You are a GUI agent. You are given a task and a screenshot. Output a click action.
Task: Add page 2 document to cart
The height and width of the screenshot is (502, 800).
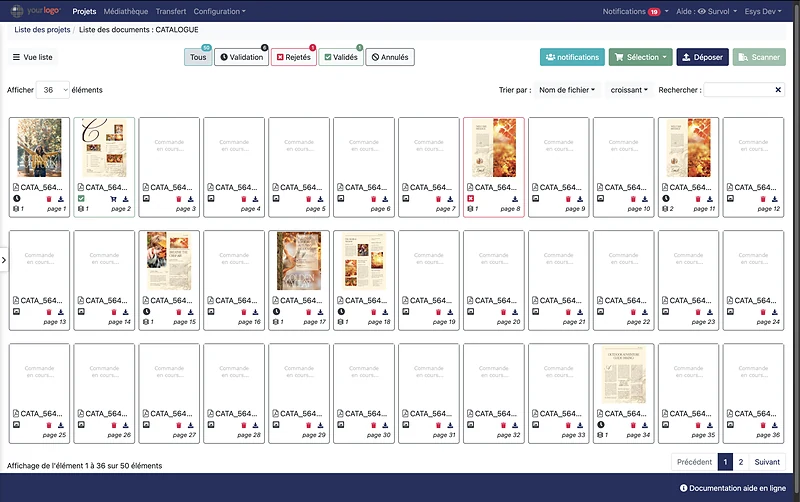113,199
